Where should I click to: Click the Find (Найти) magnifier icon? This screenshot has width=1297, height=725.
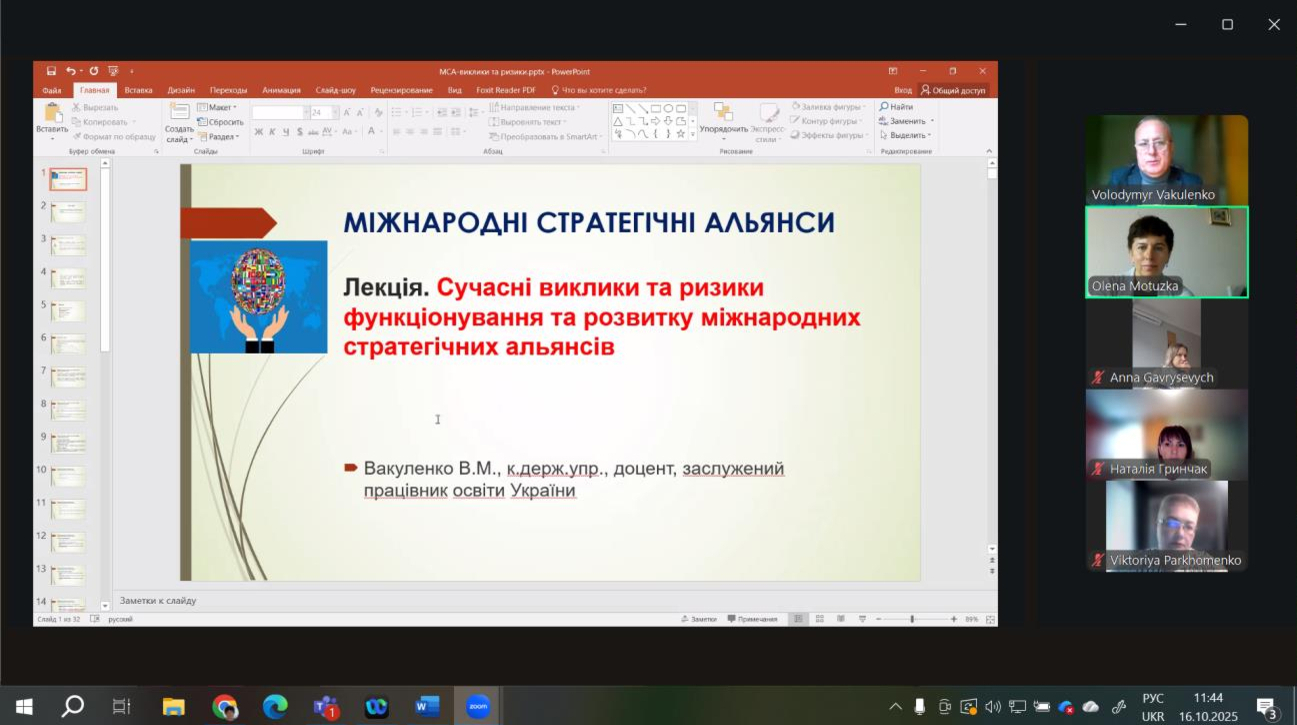pos(884,107)
